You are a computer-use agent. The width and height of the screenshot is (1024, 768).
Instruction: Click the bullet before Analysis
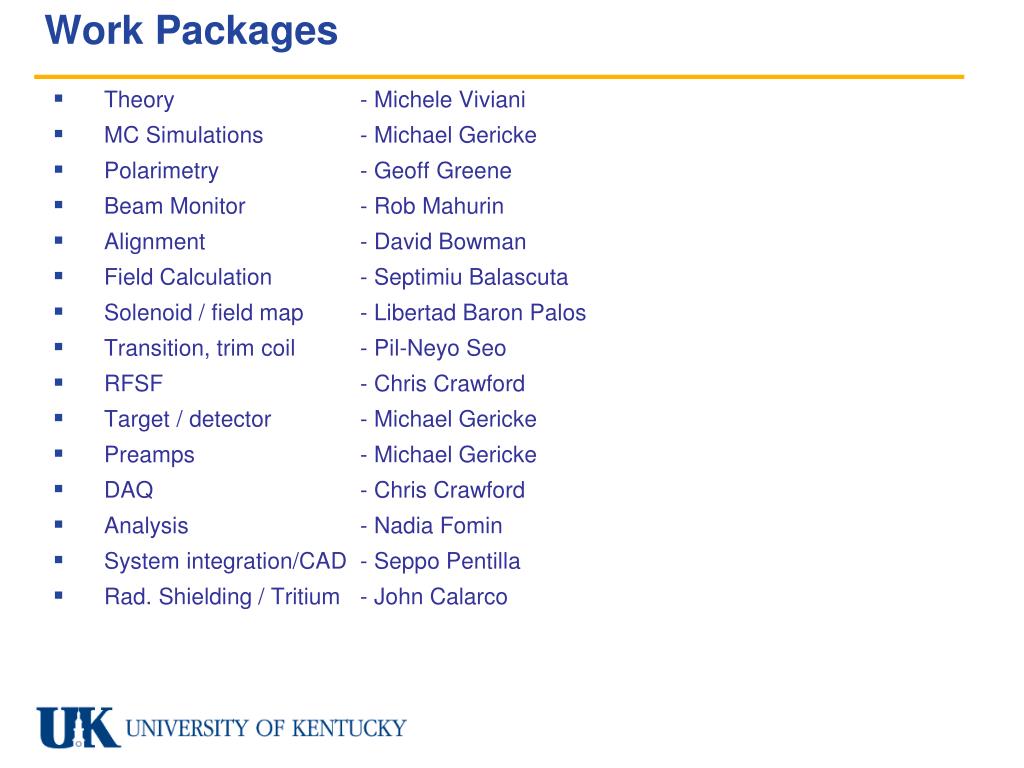[x=59, y=524]
